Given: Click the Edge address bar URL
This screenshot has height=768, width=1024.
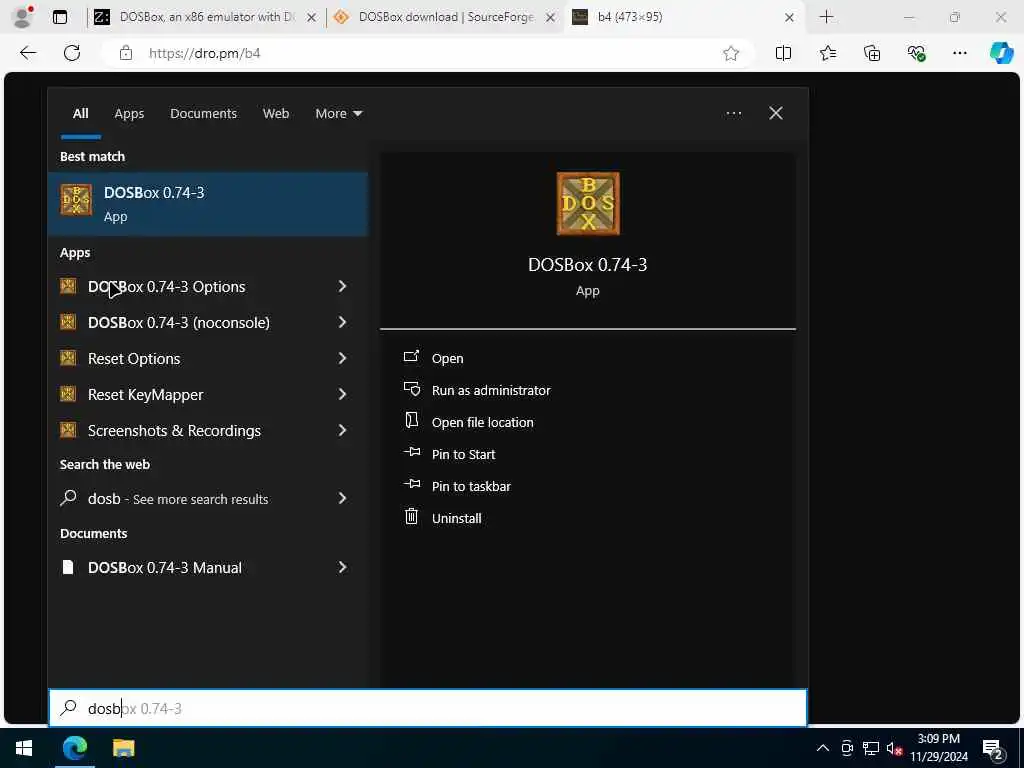Looking at the screenshot, I should (204, 54).
